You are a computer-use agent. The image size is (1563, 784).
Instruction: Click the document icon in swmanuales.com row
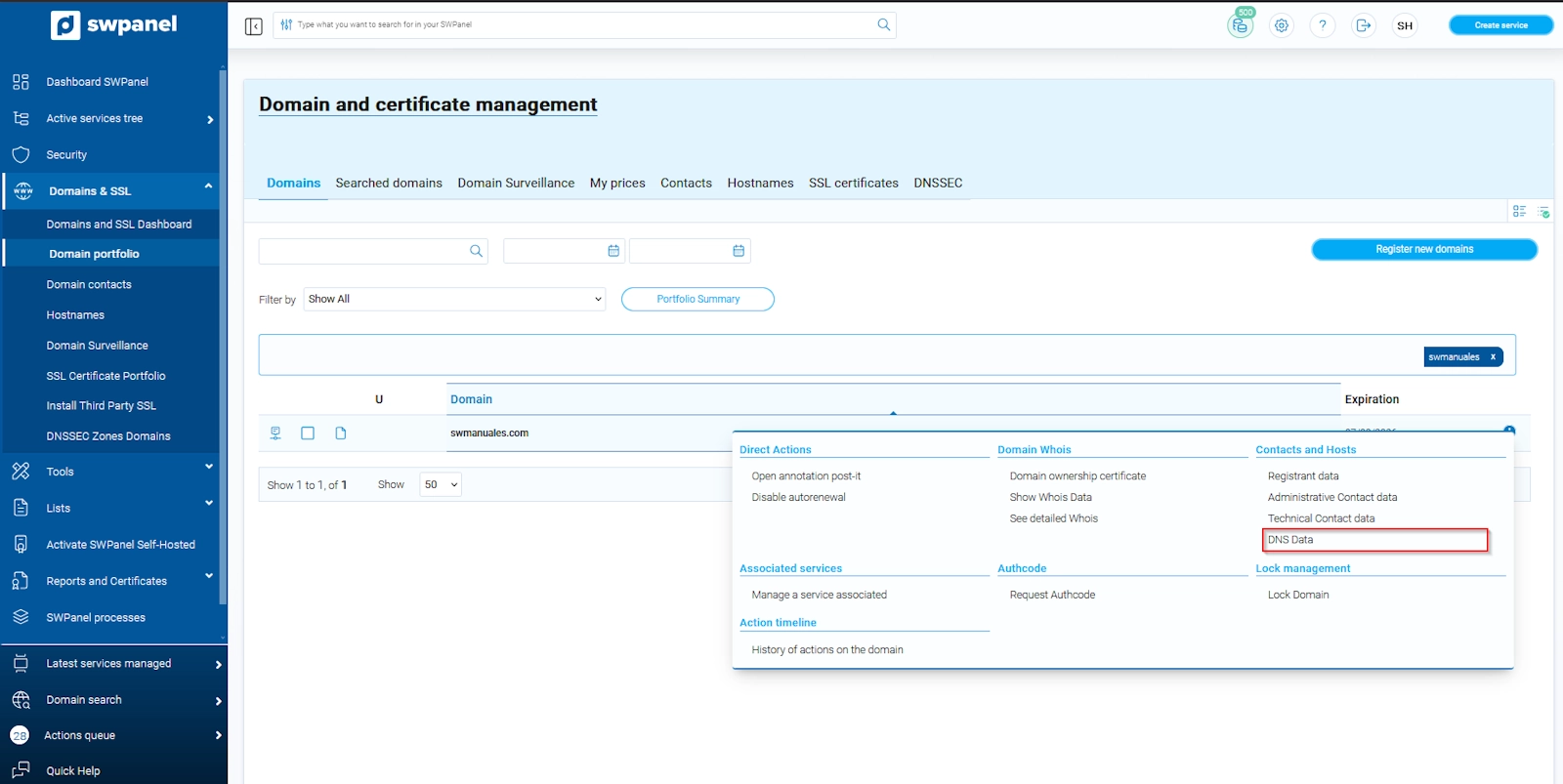341,433
